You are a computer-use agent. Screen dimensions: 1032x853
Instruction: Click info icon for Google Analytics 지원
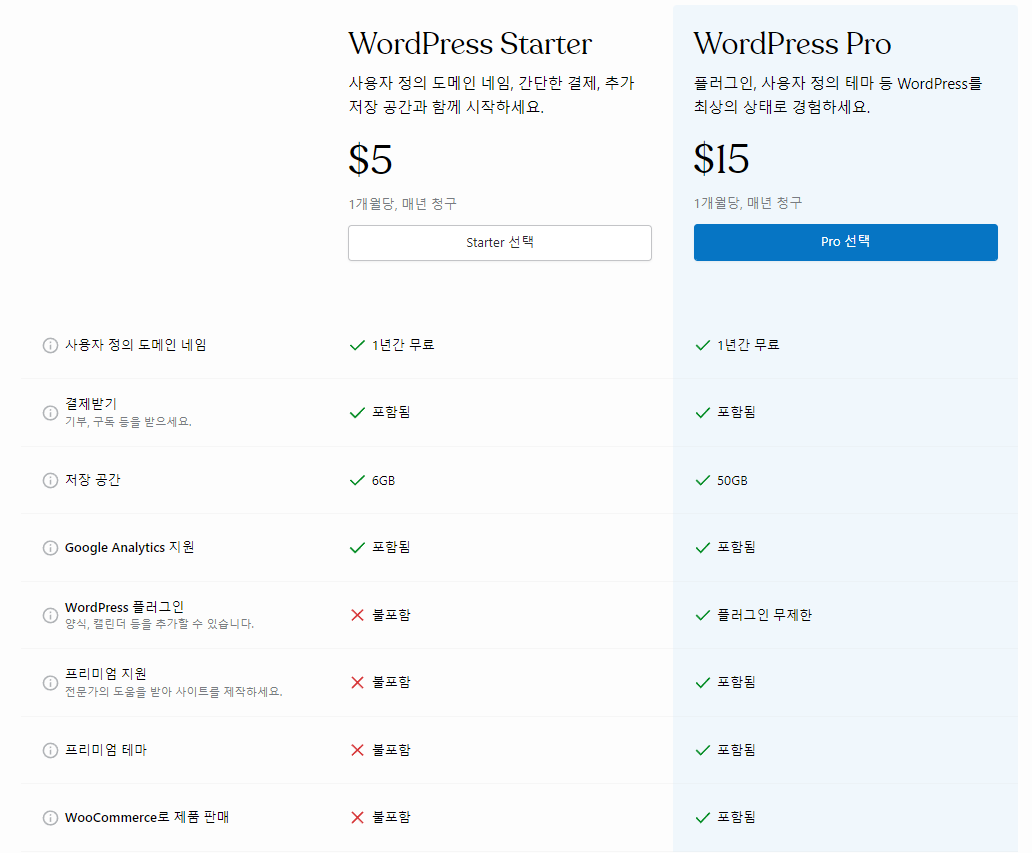pos(50,548)
